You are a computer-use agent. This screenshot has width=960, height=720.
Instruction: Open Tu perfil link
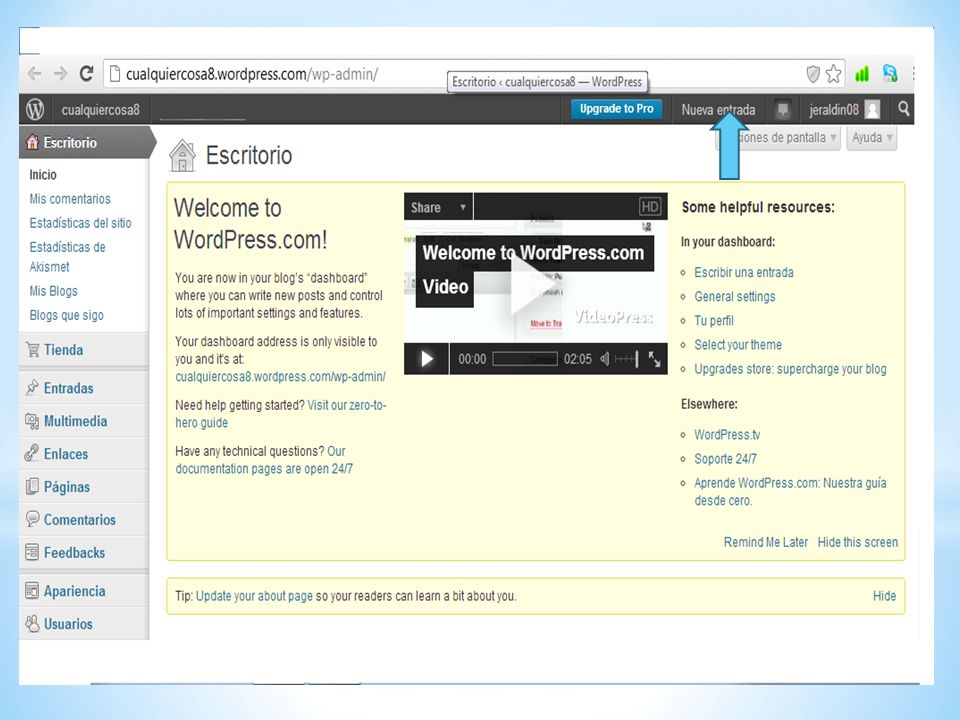[713, 320]
